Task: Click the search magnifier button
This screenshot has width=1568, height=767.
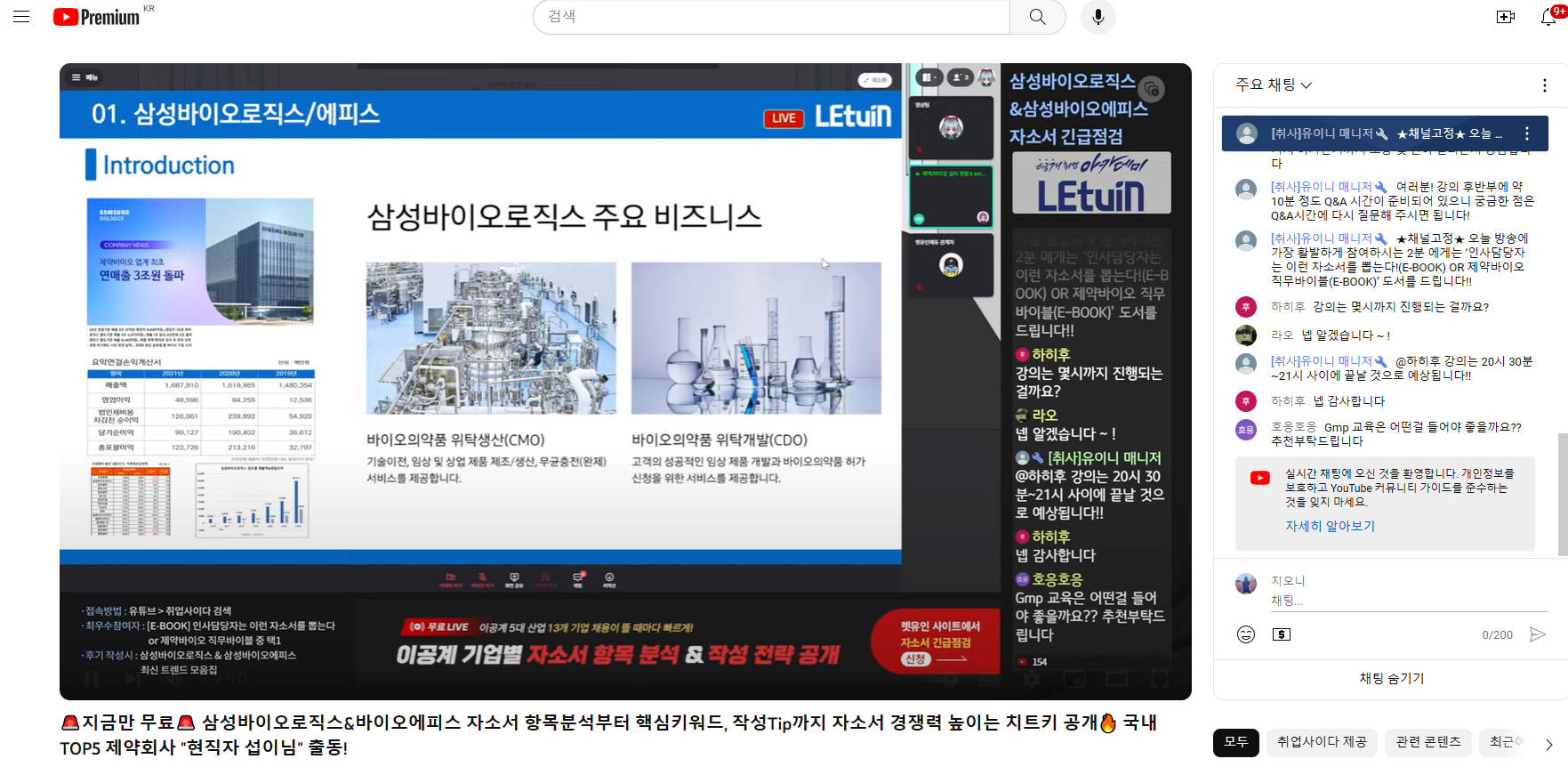Action: [1037, 17]
